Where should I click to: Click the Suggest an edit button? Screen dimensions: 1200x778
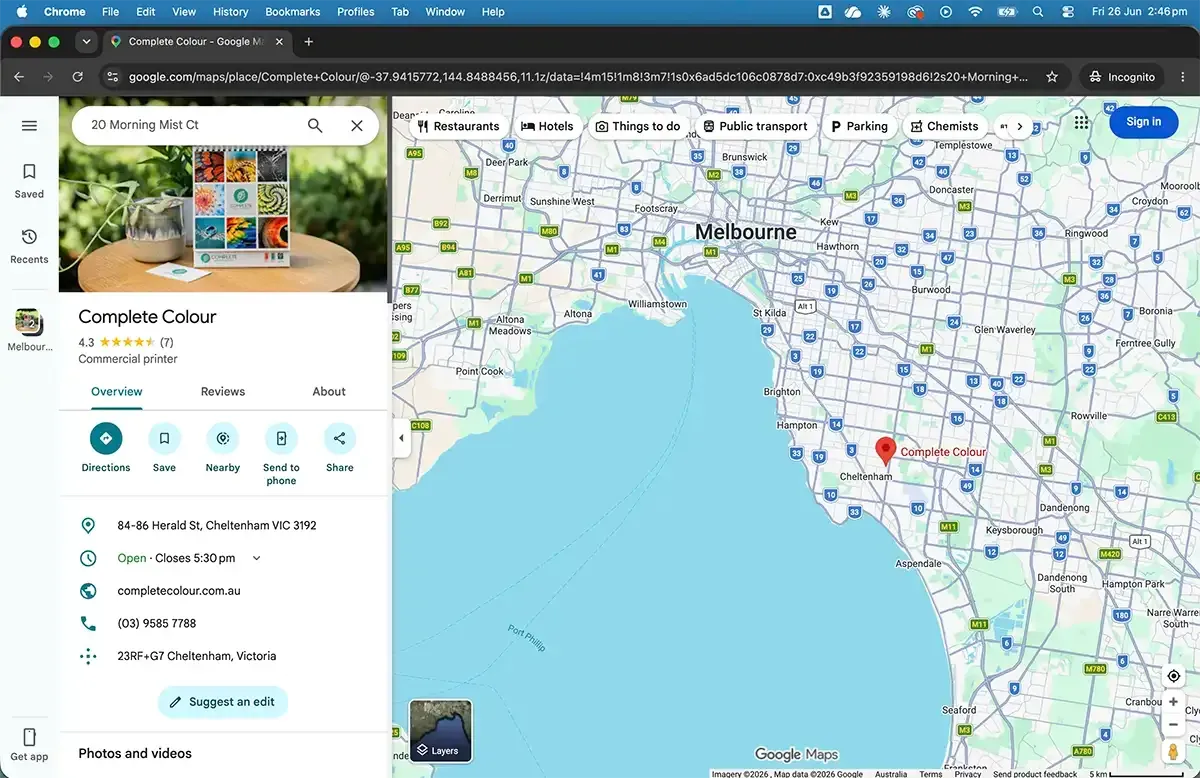(222, 702)
